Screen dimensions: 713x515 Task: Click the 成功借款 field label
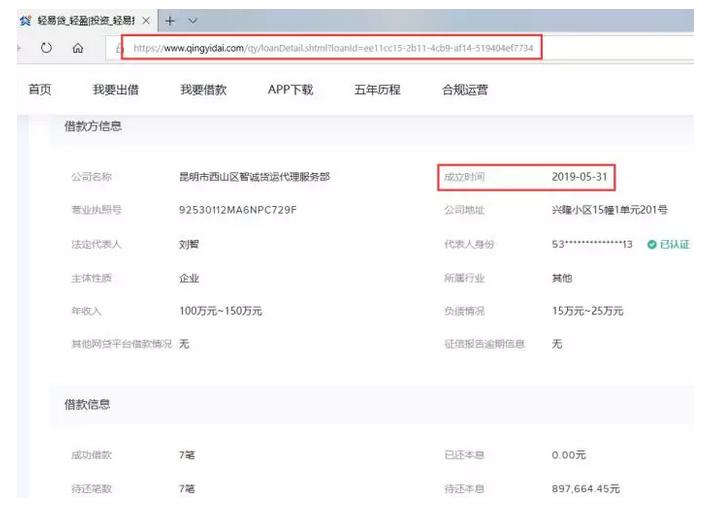(x=91, y=455)
